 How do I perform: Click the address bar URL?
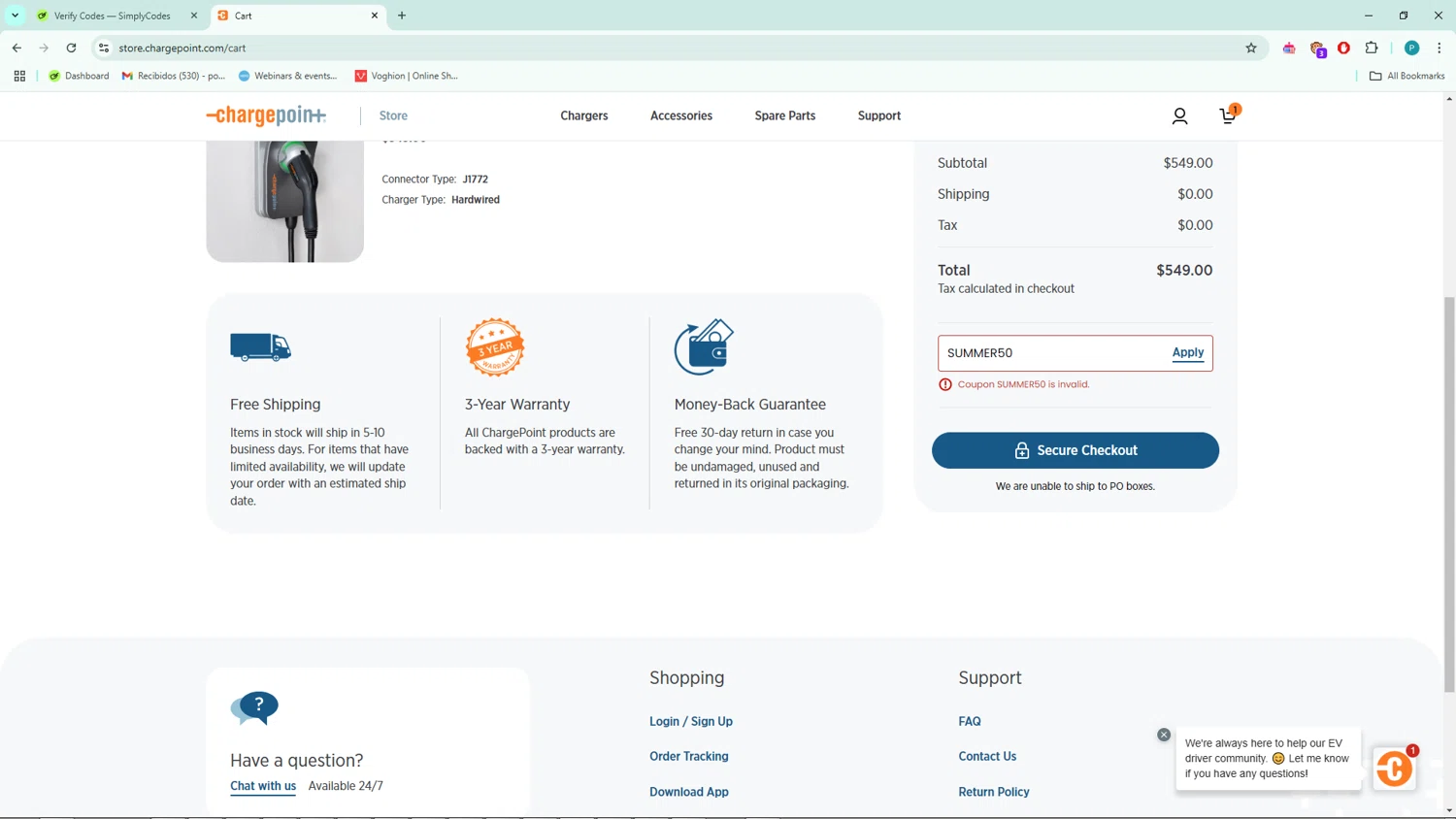pos(182,48)
